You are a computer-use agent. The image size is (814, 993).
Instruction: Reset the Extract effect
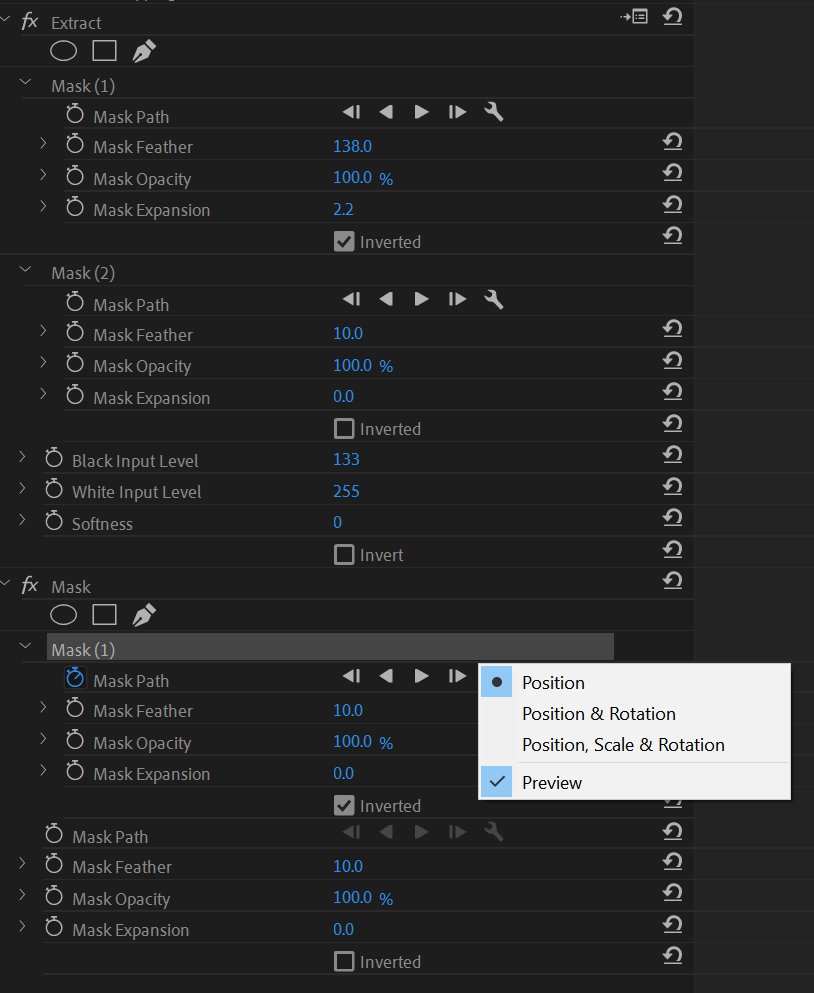click(x=672, y=16)
